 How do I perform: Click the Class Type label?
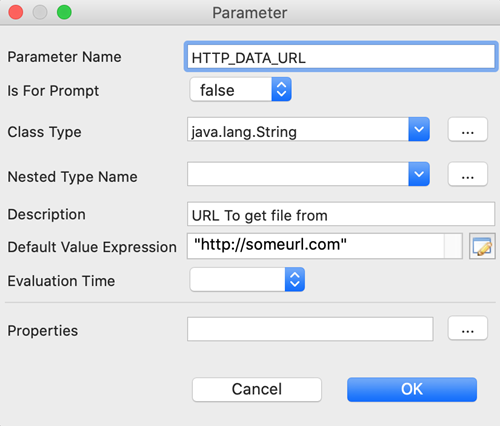(x=44, y=132)
